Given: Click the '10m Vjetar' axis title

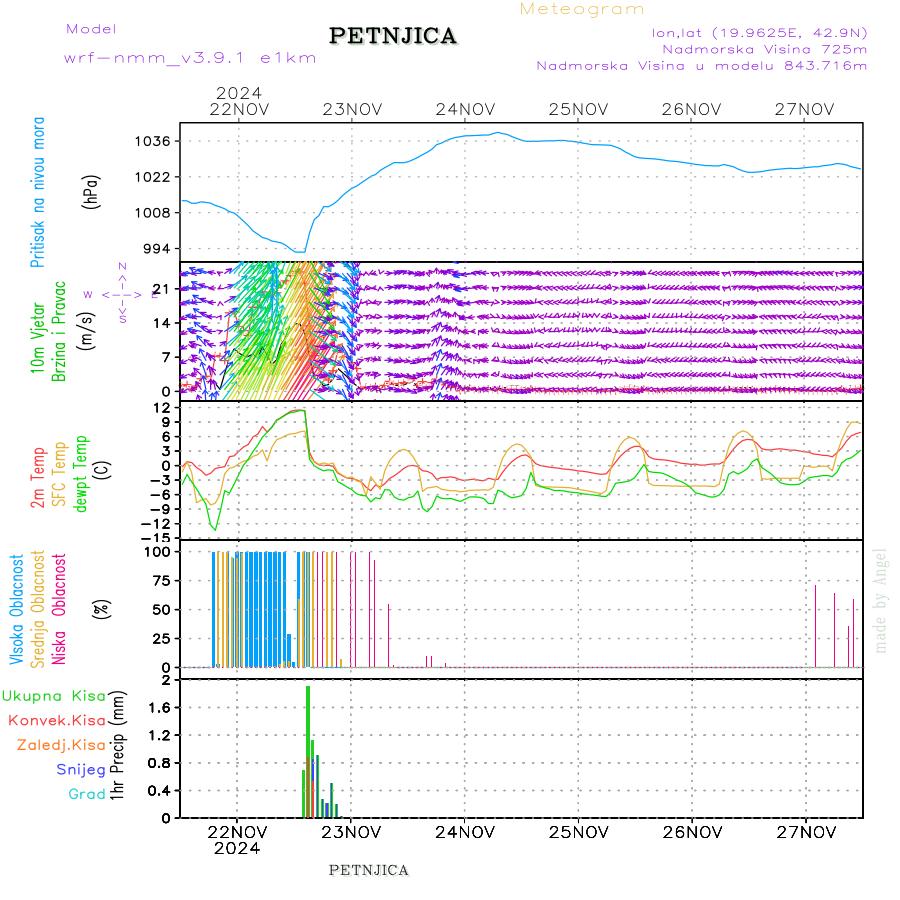Looking at the screenshot, I should [x=37, y=338].
